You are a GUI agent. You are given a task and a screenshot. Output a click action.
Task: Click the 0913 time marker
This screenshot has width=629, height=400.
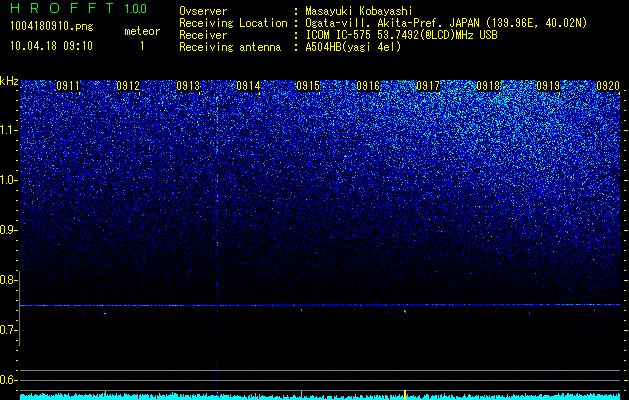click(x=188, y=85)
